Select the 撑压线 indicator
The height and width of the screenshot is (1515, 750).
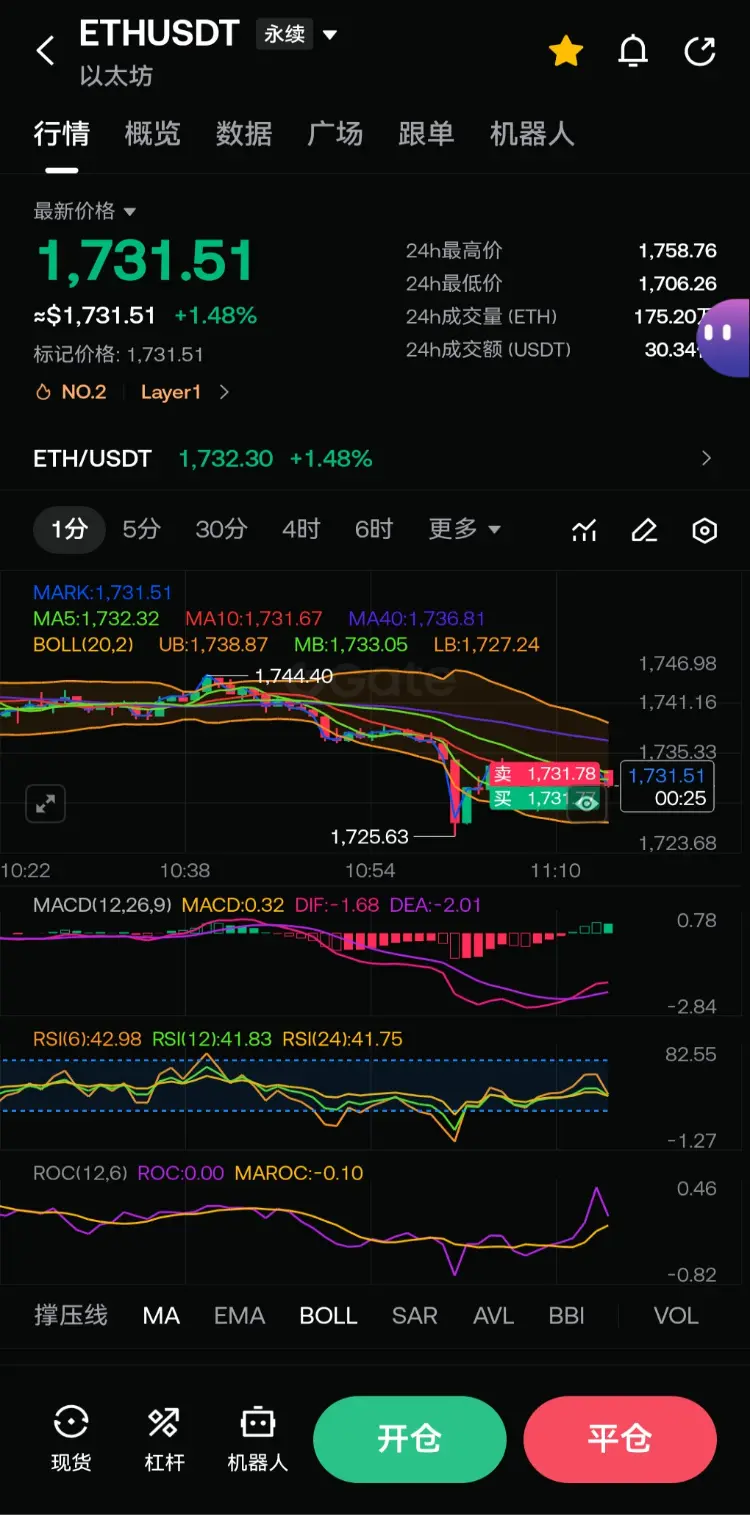(71, 1315)
